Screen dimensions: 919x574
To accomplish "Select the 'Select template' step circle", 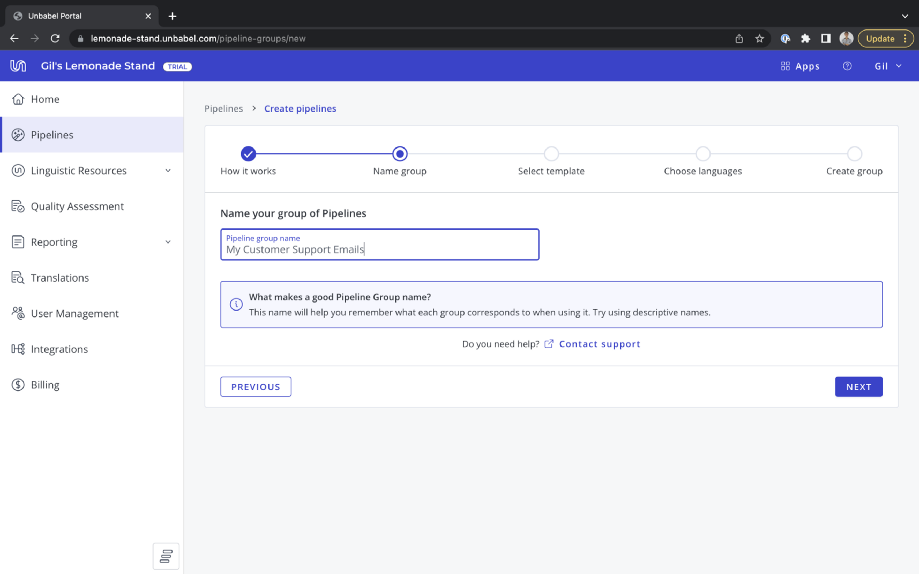I will [x=551, y=154].
